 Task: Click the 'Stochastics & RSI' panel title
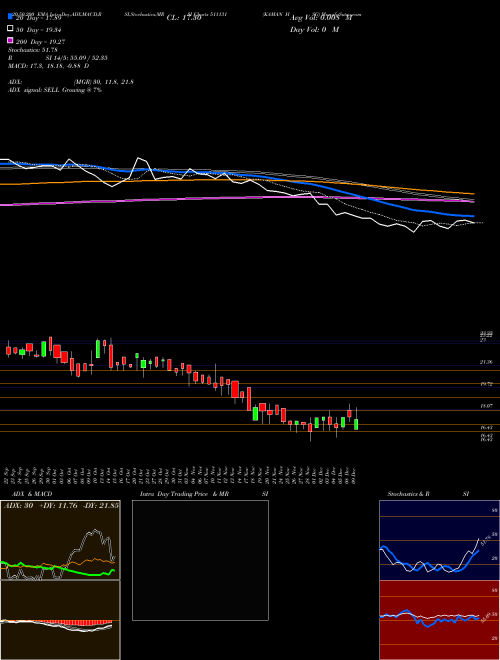[428, 494]
